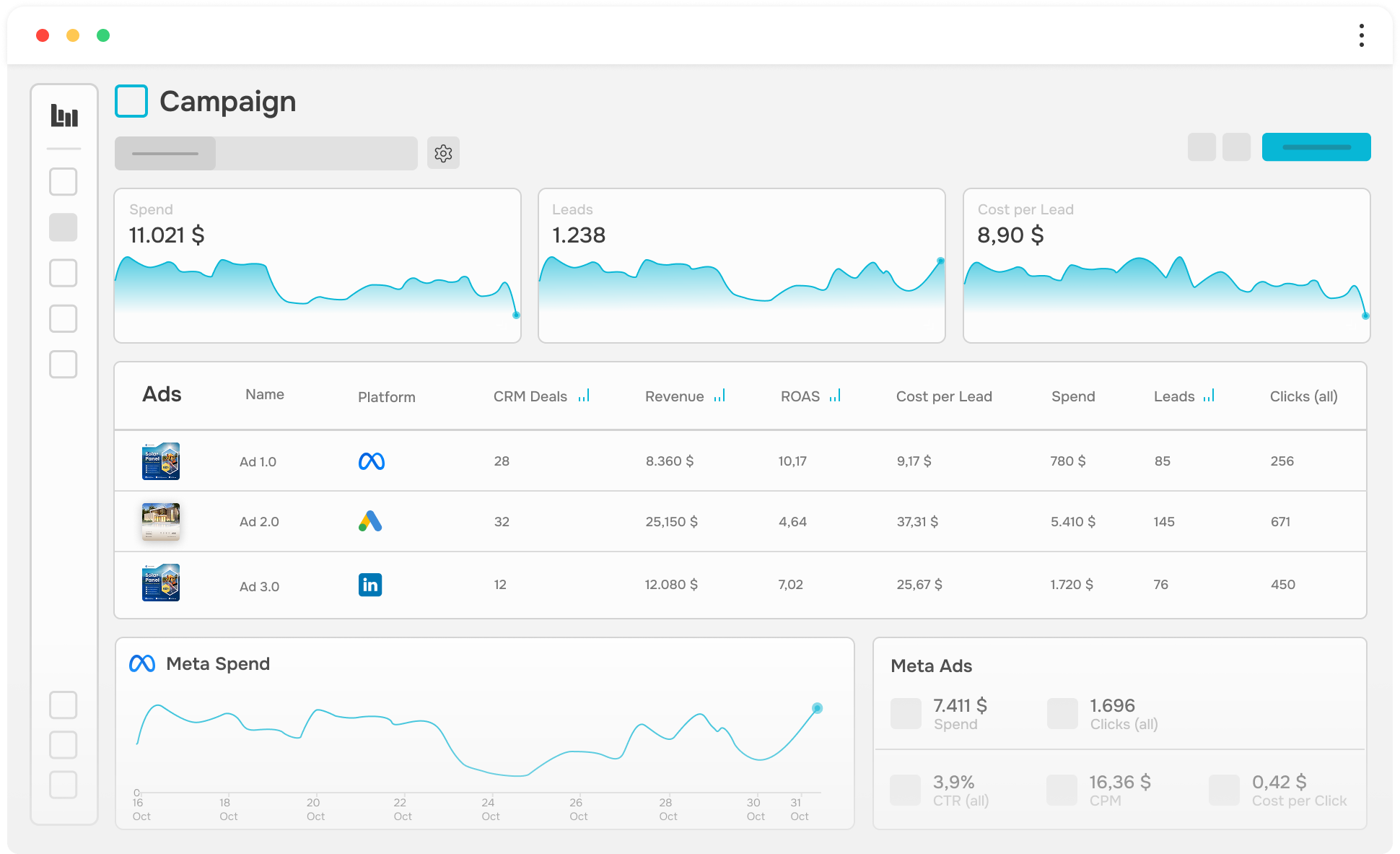Click the 25,150 $ revenue value
The width and height of the screenshot is (1400, 854).
(x=671, y=521)
